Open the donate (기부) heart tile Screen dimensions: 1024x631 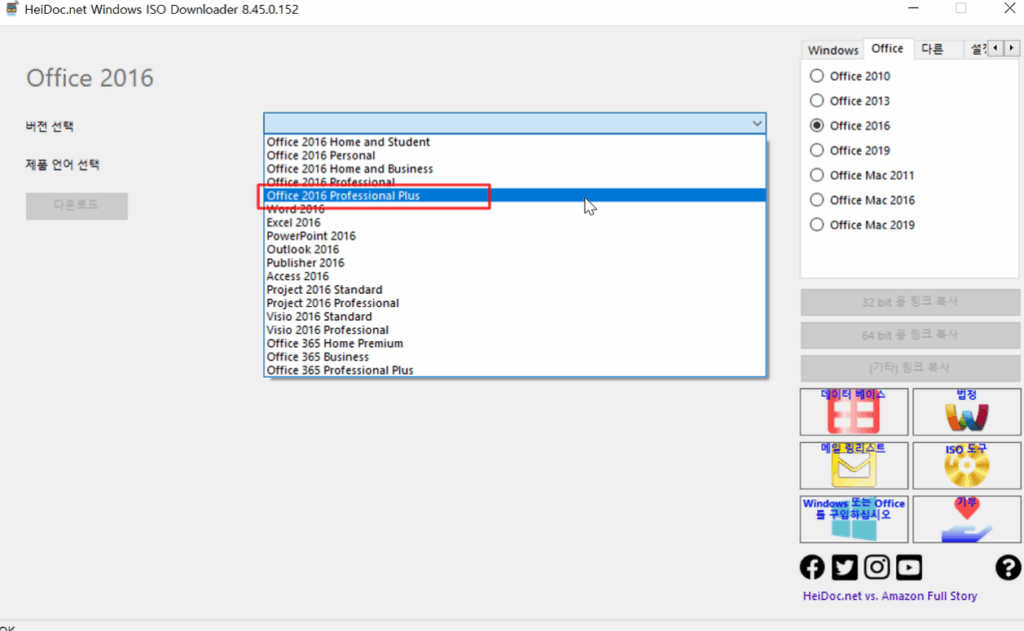coord(967,519)
